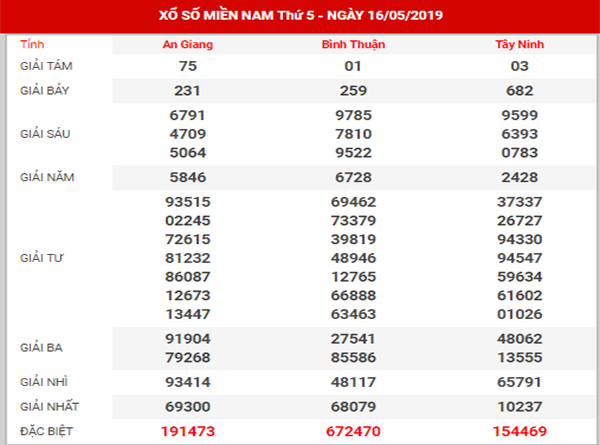Click the An Giang province column header
The image size is (600, 445).
click(x=188, y=45)
